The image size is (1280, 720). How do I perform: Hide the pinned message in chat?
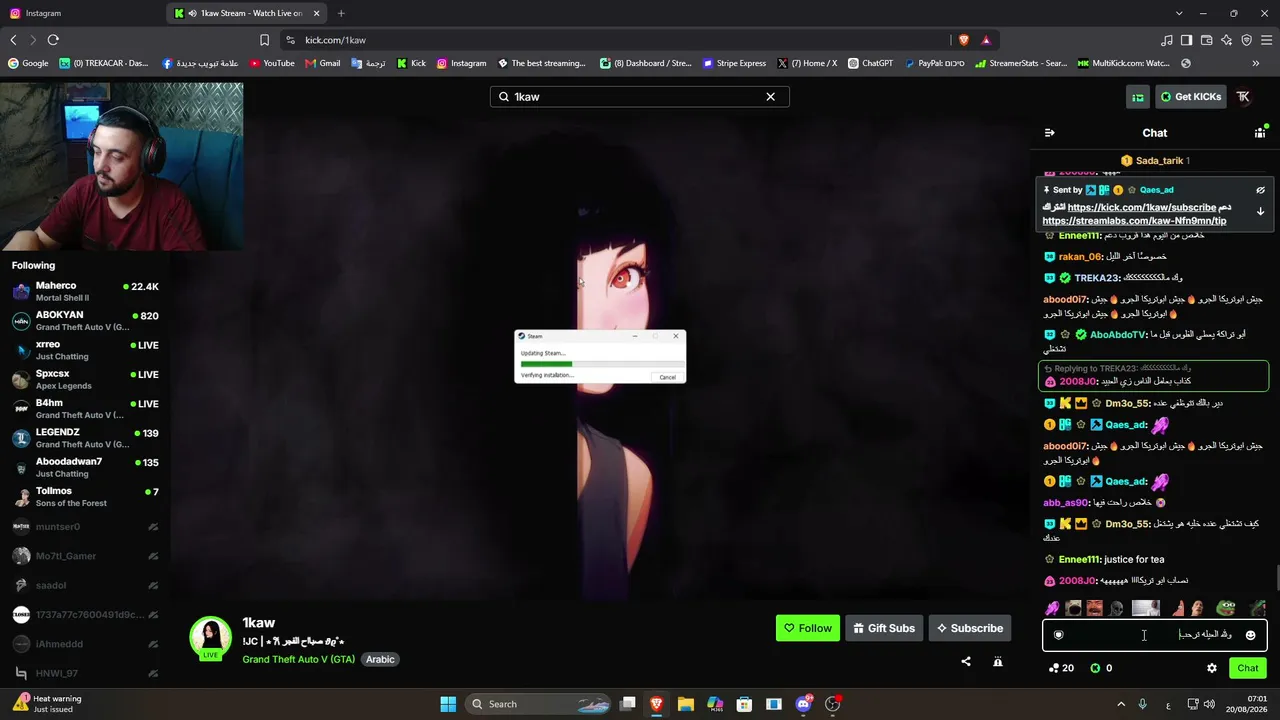click(x=1261, y=190)
